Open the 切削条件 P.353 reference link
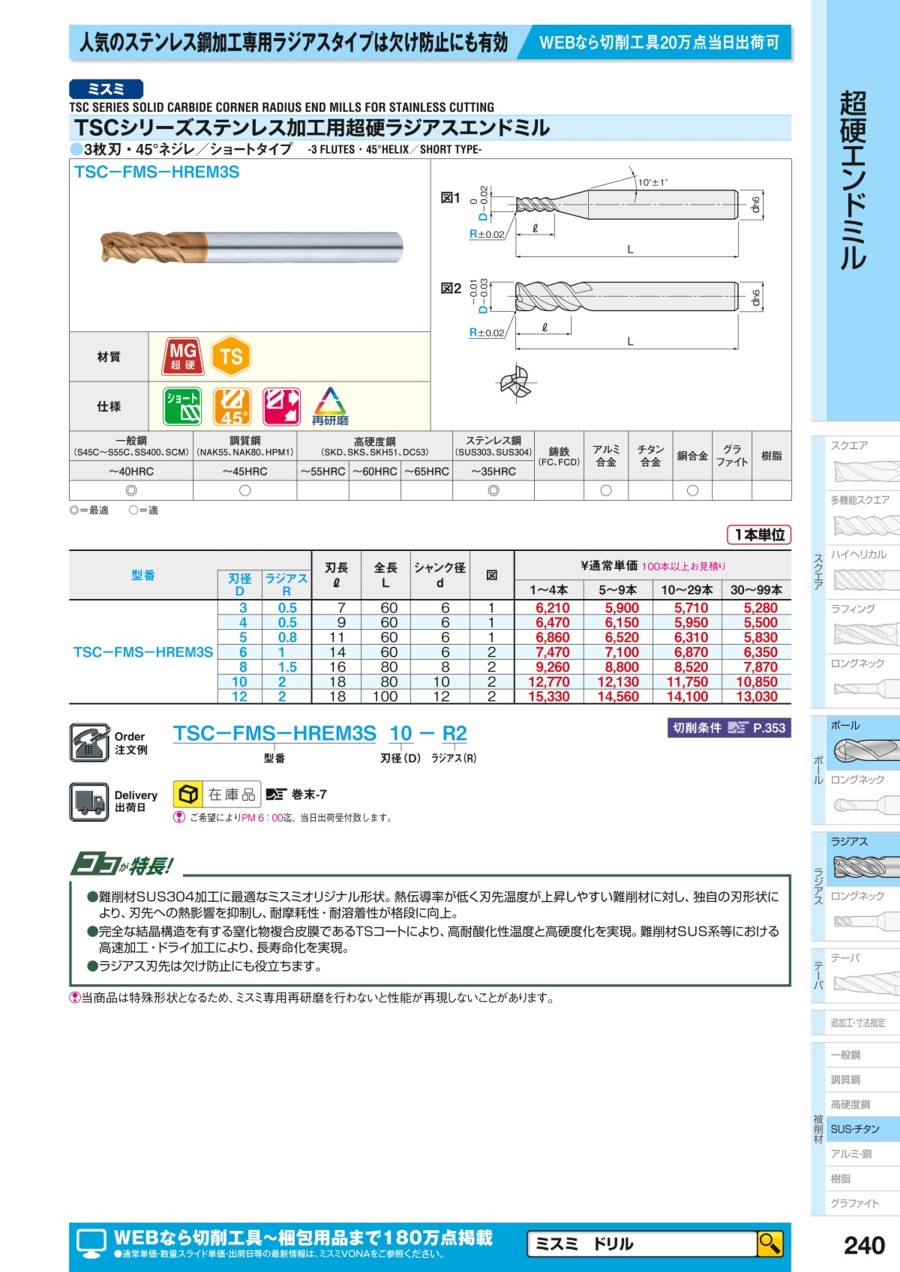The width and height of the screenshot is (900, 1272). [x=729, y=728]
